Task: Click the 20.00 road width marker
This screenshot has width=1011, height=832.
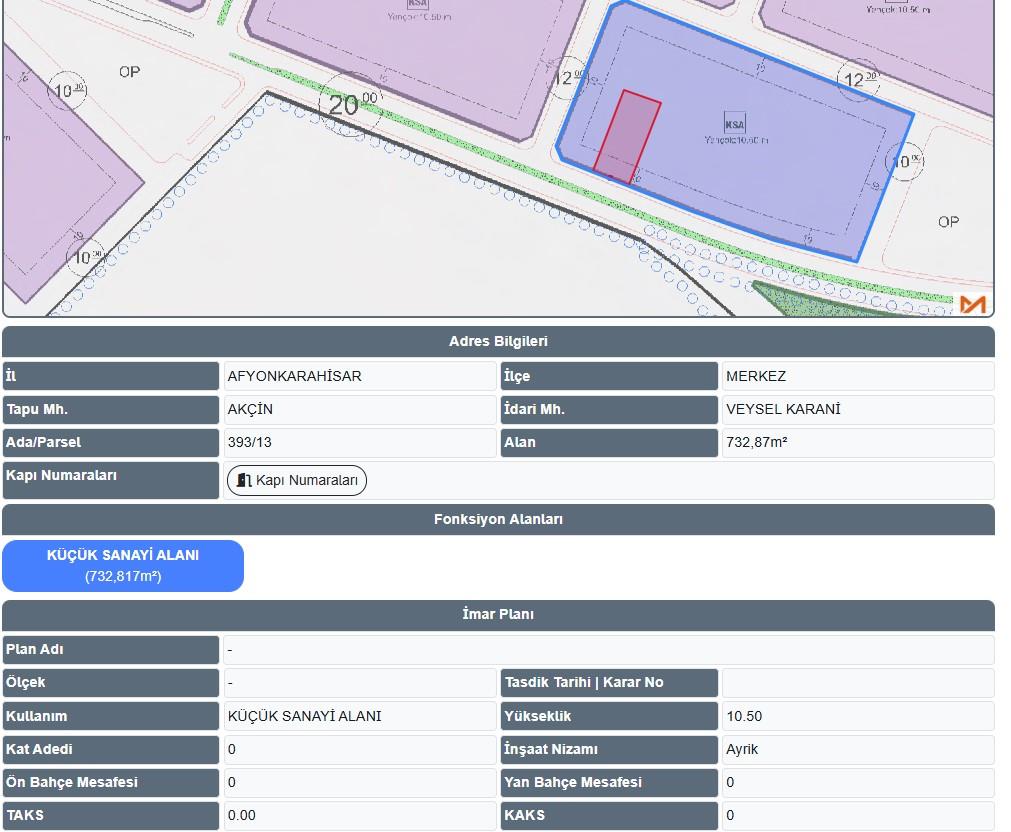Action: [350, 103]
